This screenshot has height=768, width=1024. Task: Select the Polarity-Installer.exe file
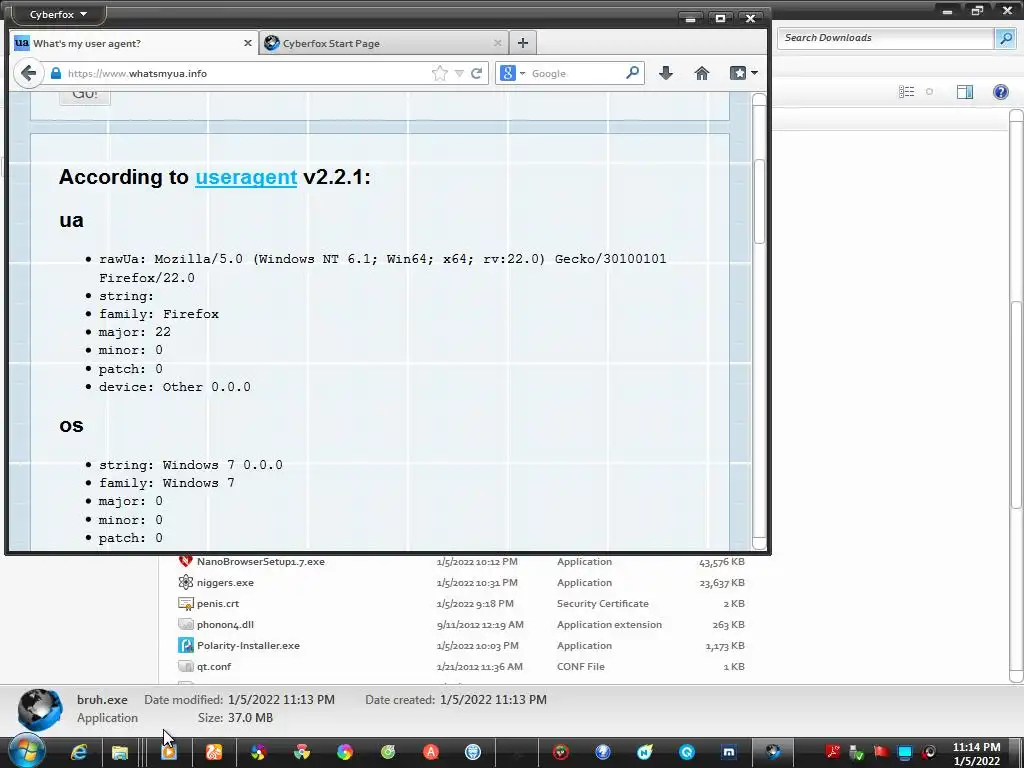[248, 646]
